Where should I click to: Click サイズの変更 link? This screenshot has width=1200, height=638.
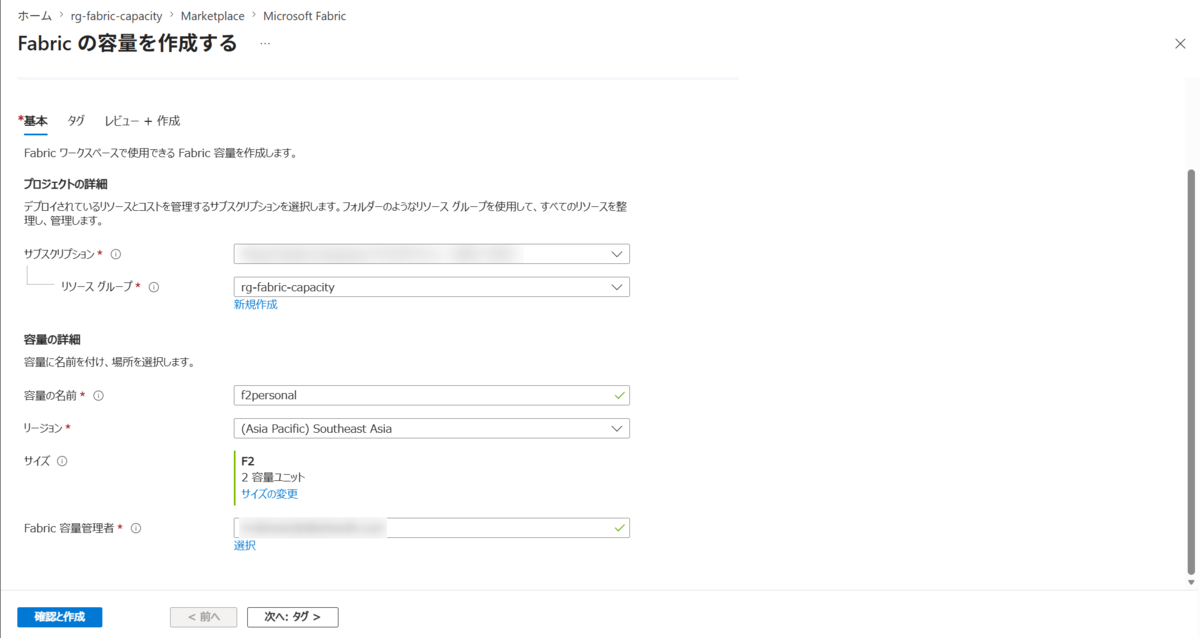click(x=270, y=494)
